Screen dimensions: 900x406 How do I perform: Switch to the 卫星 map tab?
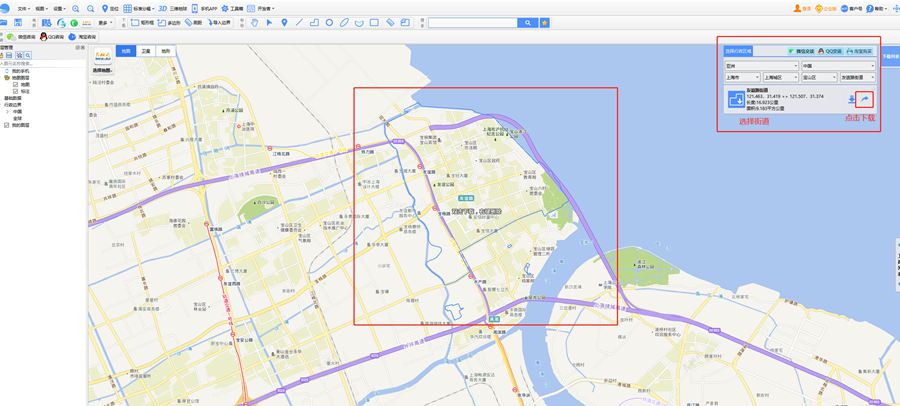coord(146,50)
